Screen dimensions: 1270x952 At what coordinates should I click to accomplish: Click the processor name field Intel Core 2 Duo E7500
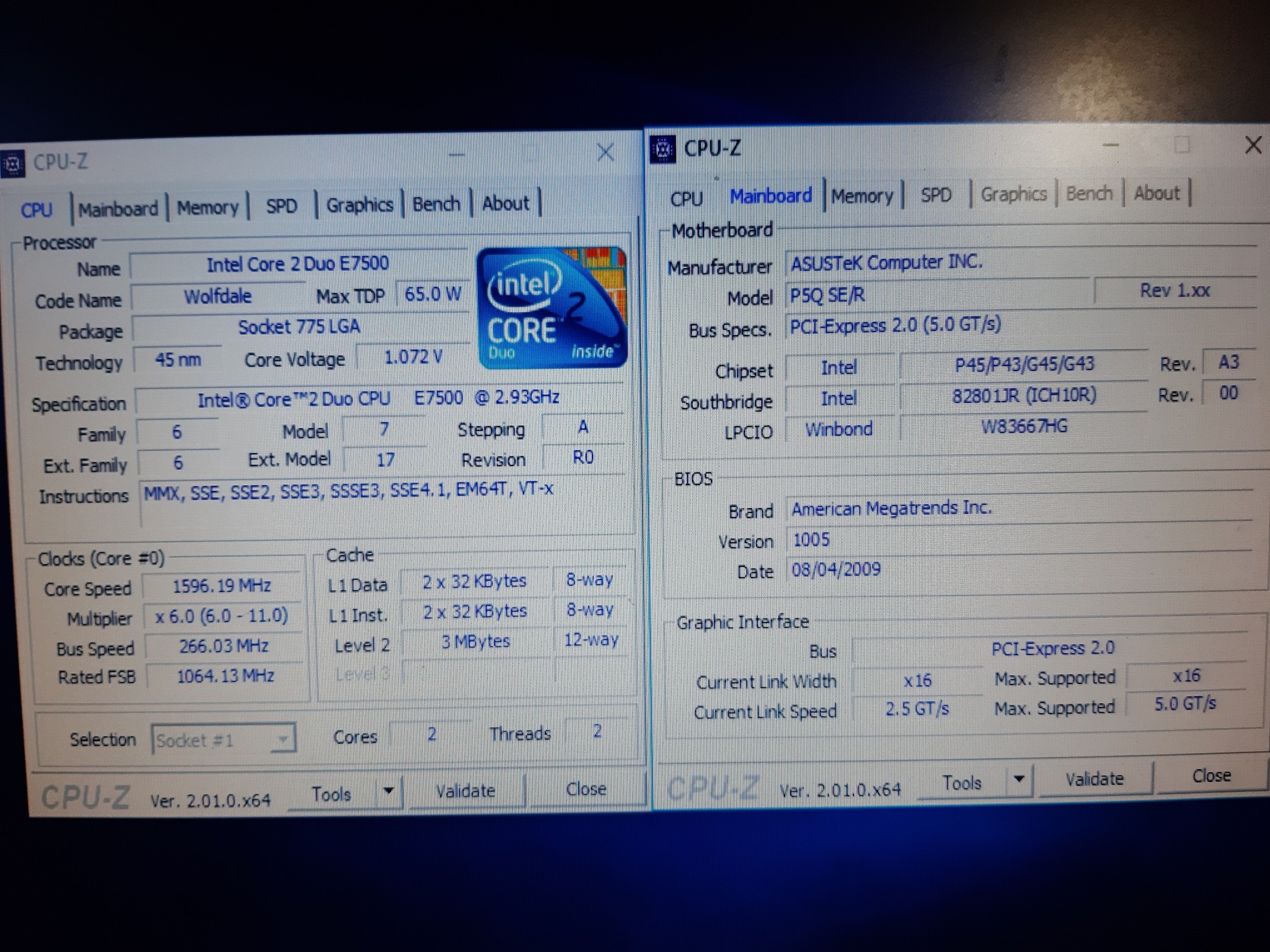[298, 264]
